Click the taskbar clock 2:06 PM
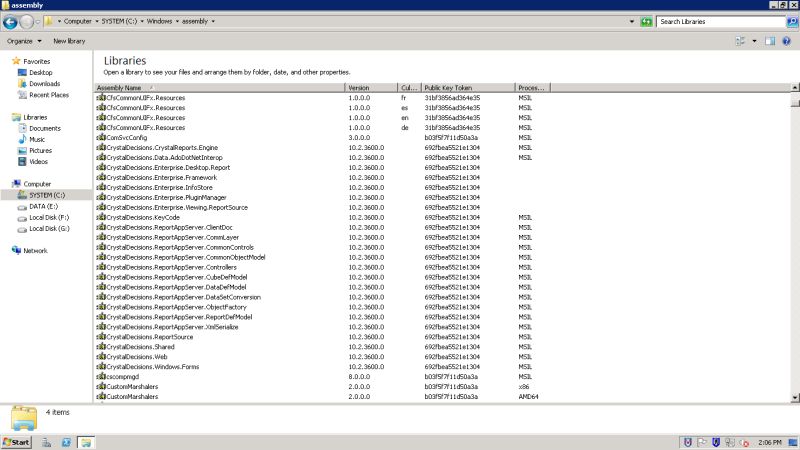Viewport: 800px width, 450px height. coord(769,442)
